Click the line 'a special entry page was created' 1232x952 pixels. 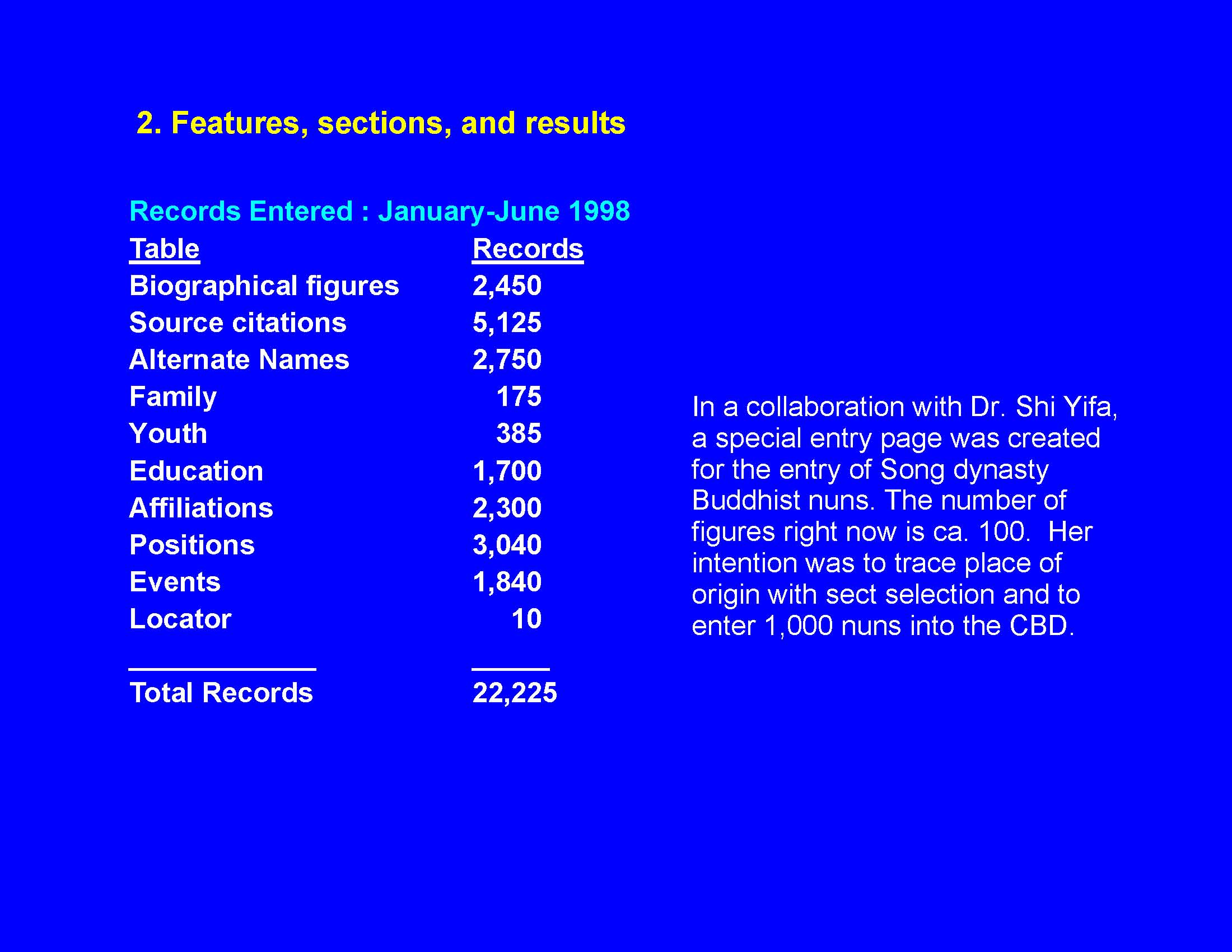pyautogui.click(x=897, y=439)
